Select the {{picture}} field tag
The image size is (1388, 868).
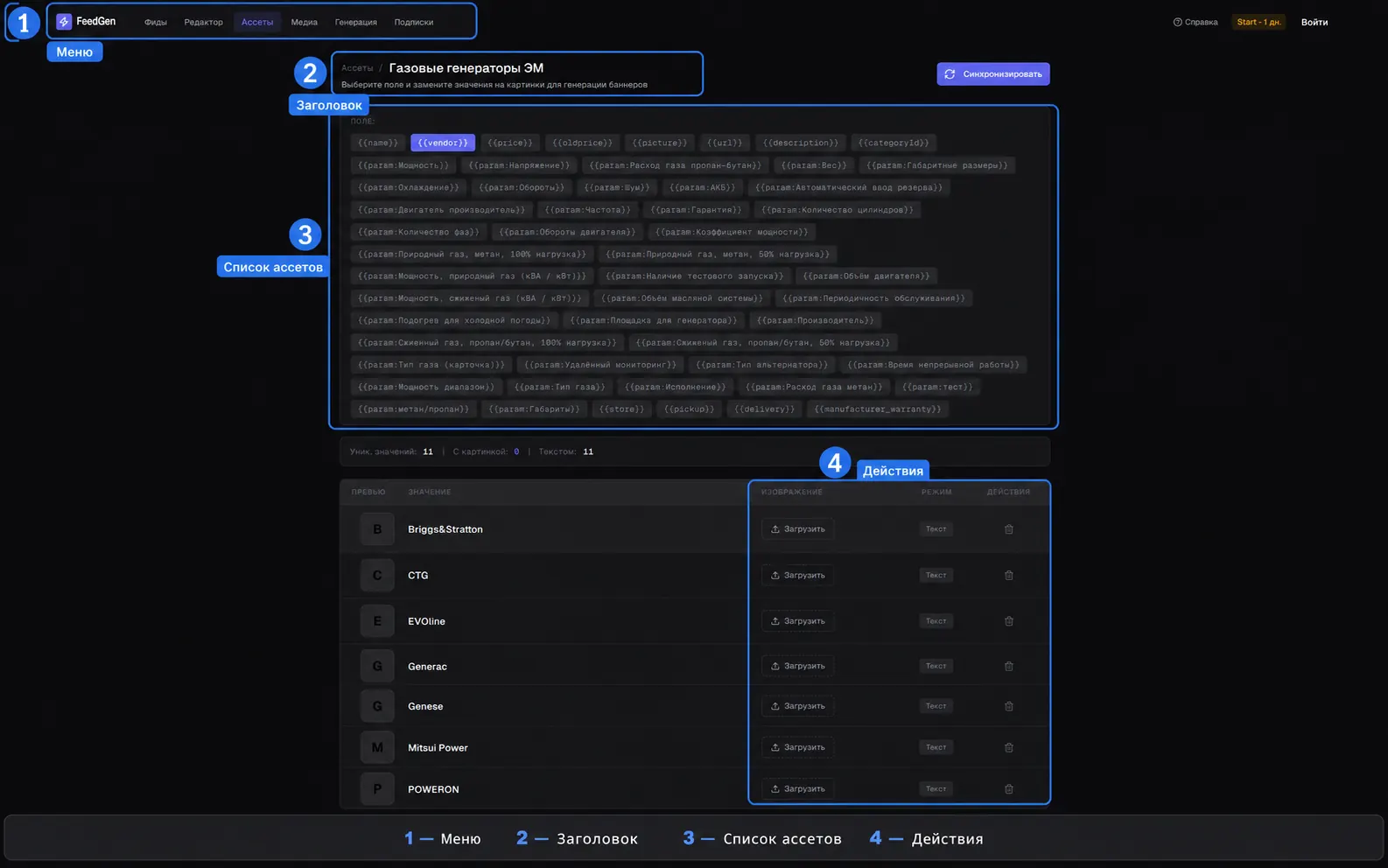[x=660, y=143]
